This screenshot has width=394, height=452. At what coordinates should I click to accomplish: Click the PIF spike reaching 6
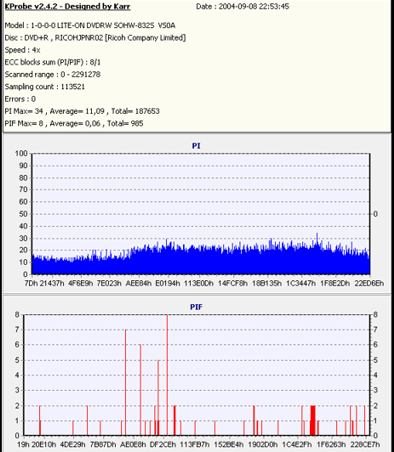click(140, 390)
